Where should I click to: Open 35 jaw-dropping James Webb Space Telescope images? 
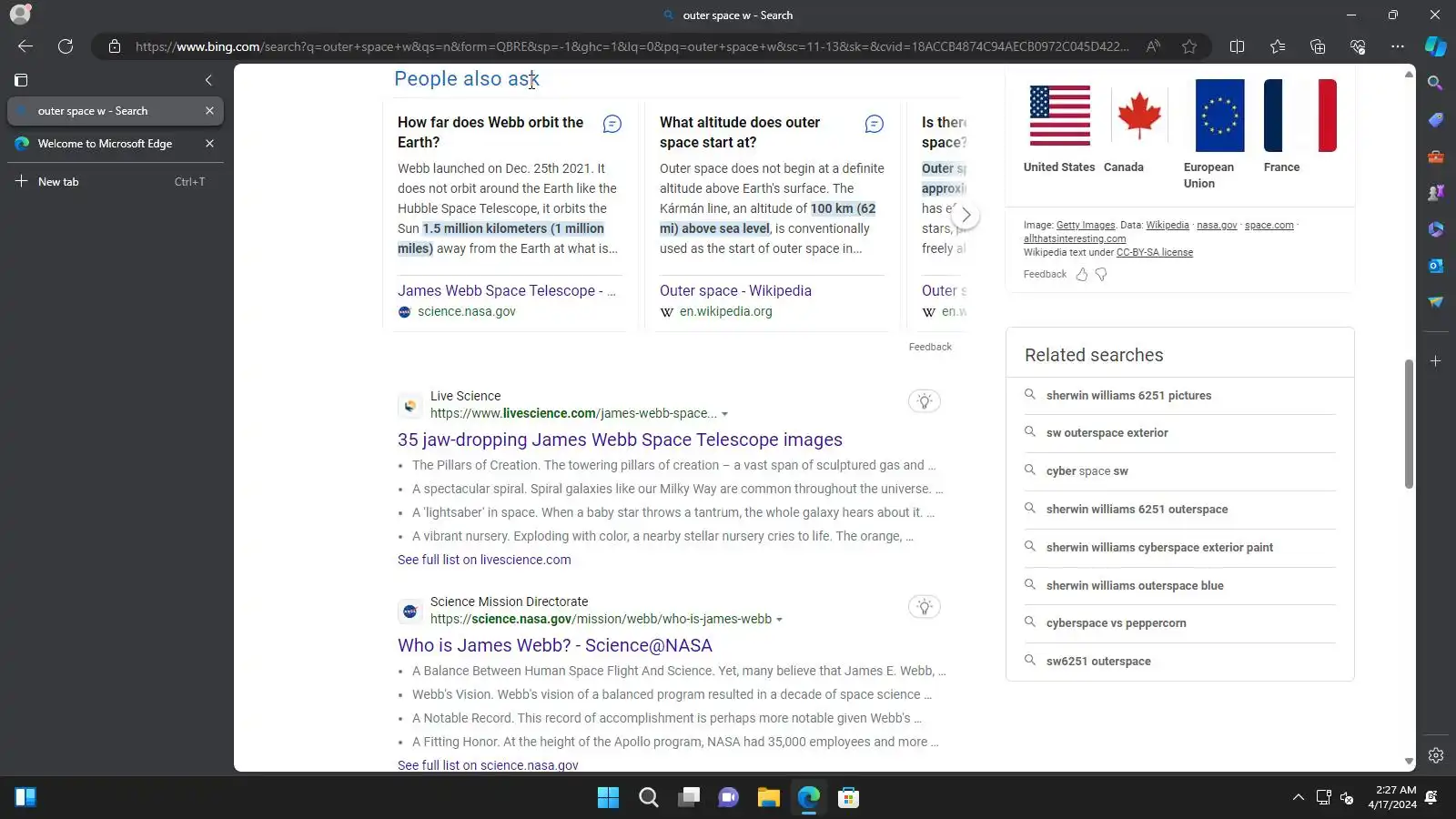click(x=620, y=440)
